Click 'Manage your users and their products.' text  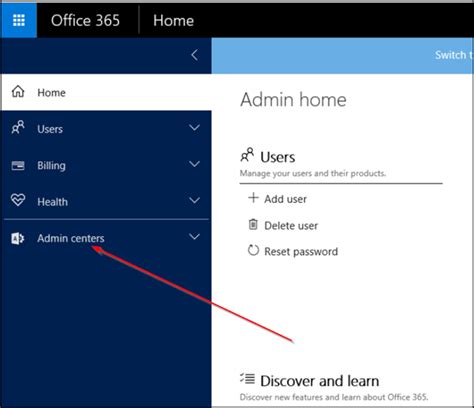[313, 173]
